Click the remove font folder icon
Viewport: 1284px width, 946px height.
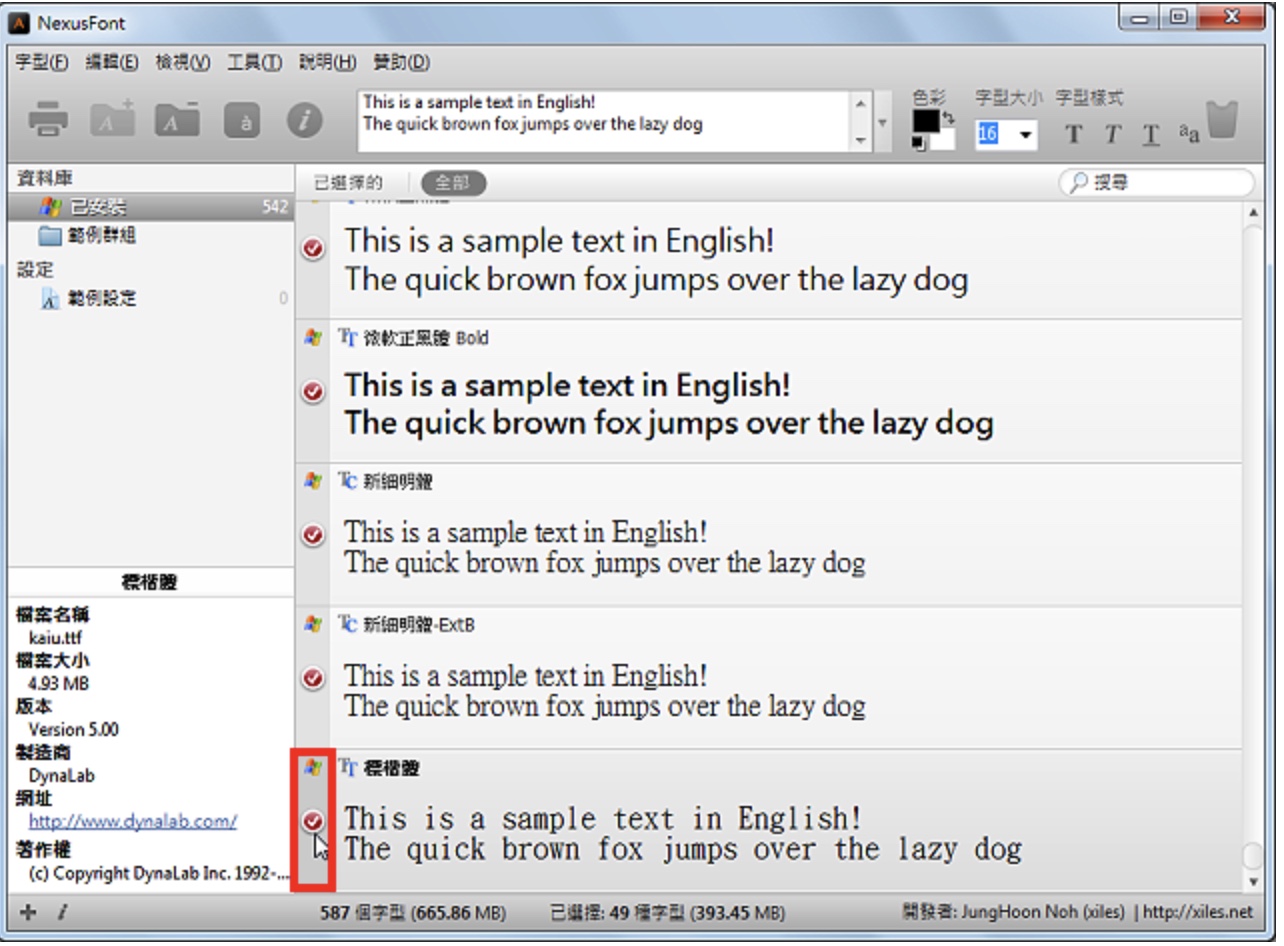pyautogui.click(x=176, y=119)
